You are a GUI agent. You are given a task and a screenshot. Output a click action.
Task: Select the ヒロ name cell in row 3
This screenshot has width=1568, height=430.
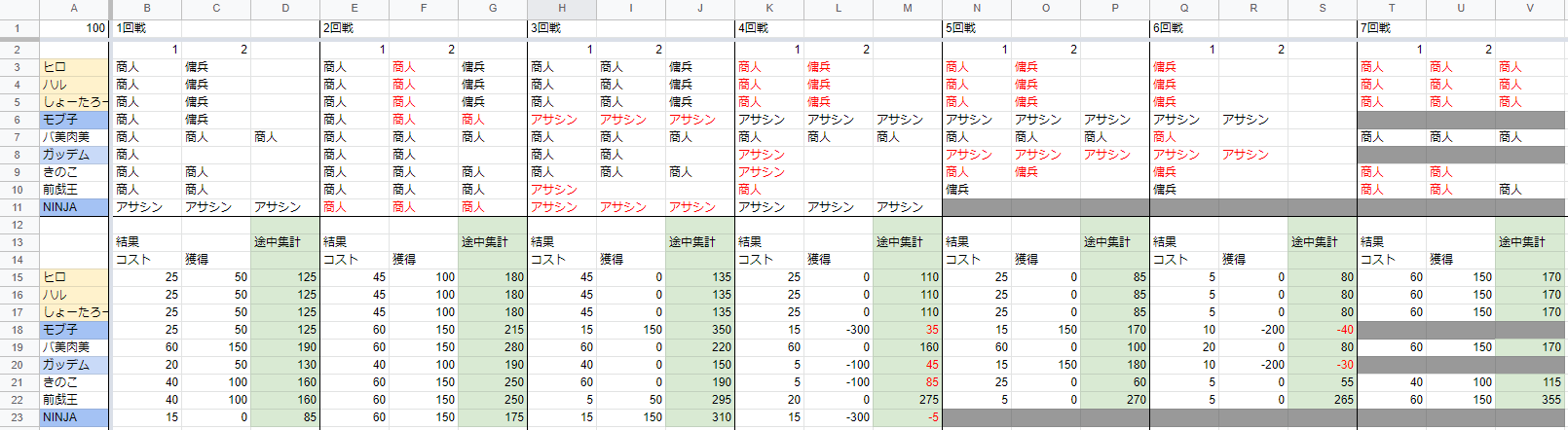coord(74,67)
